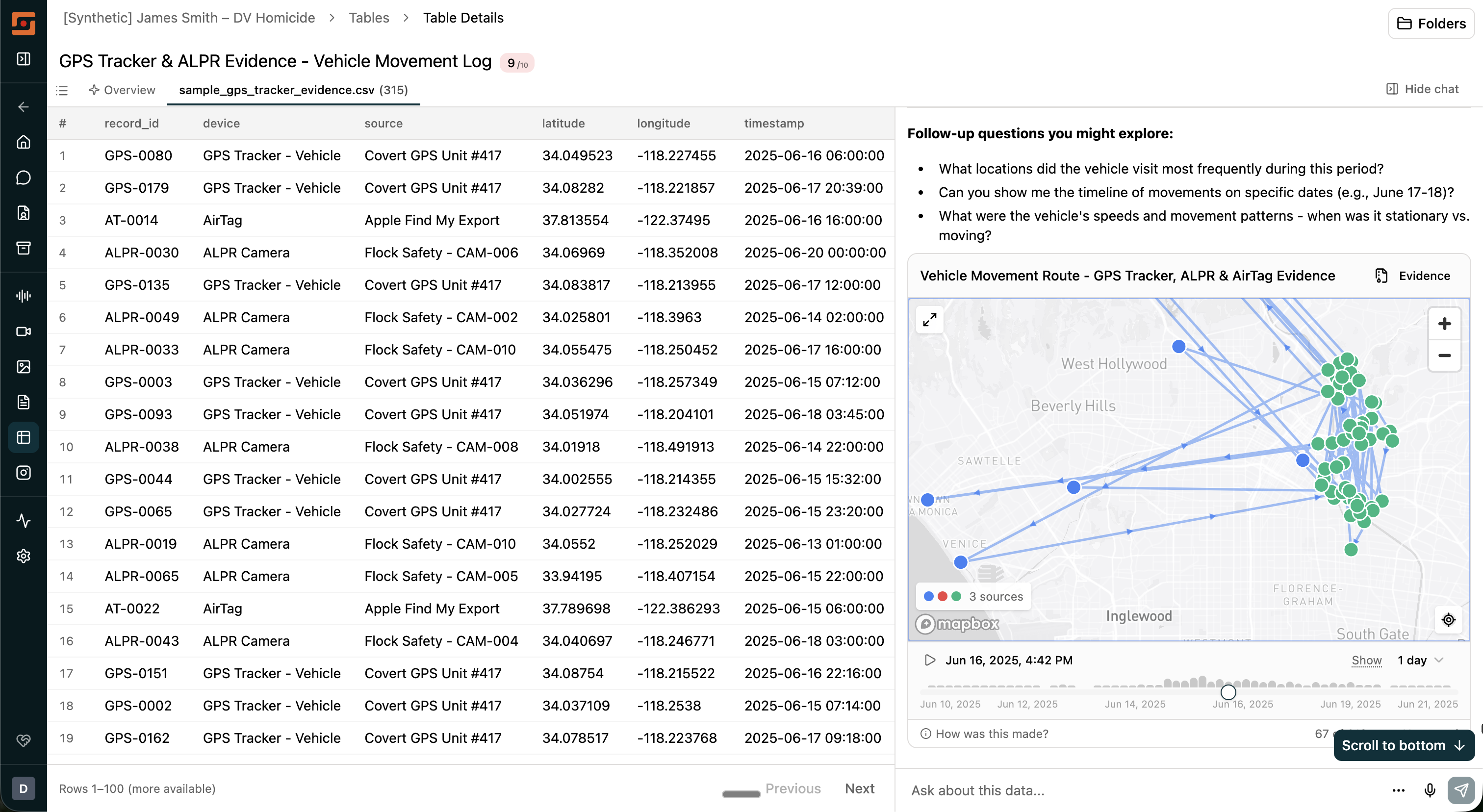
Task: Click the home icon in the sidebar
Action: pyautogui.click(x=23, y=142)
